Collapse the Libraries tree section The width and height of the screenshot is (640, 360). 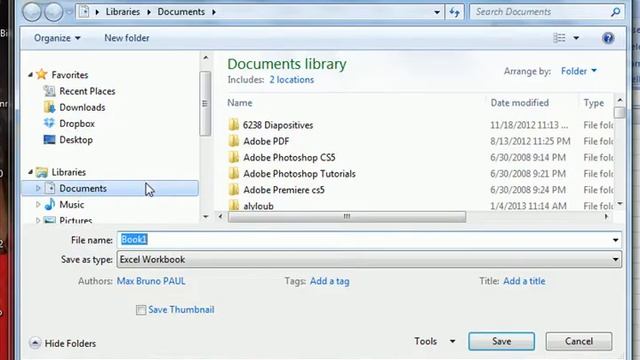(x=30, y=172)
